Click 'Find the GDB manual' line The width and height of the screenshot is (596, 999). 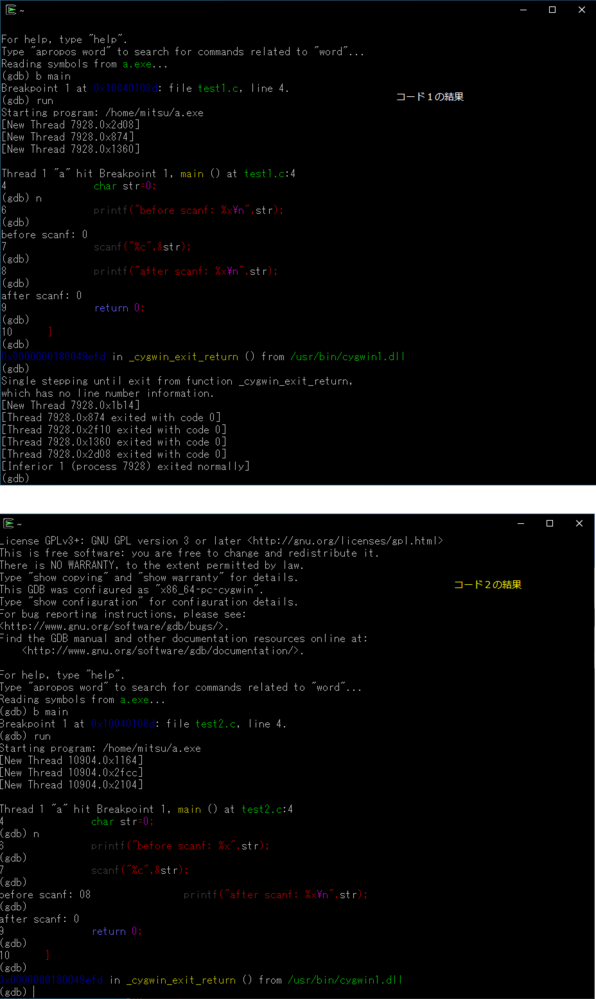coord(184,638)
